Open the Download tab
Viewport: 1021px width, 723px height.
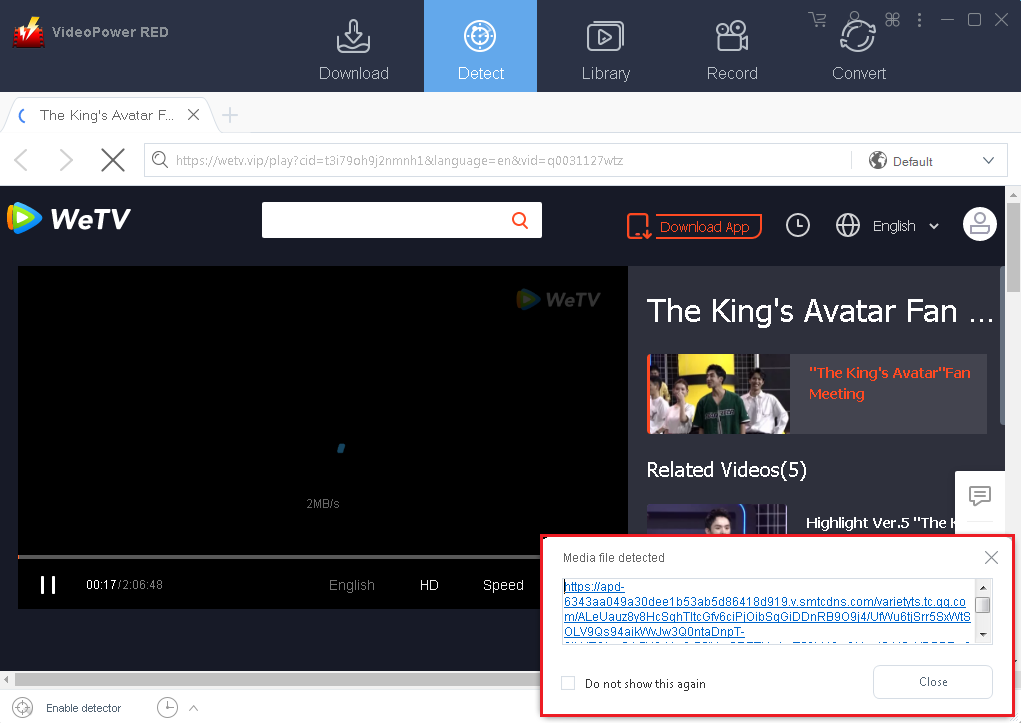(x=354, y=50)
